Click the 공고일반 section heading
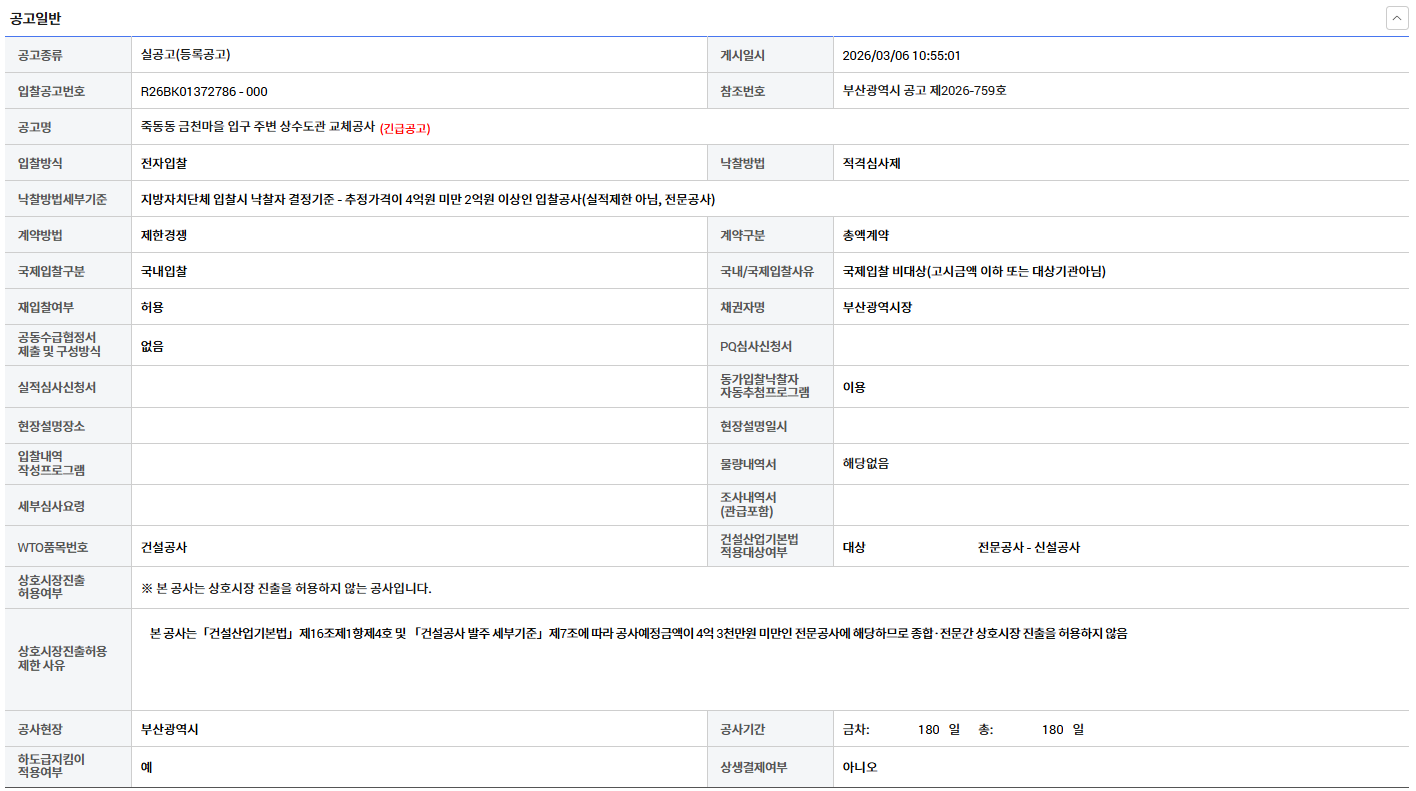The height and width of the screenshot is (791, 1416). pos(35,19)
